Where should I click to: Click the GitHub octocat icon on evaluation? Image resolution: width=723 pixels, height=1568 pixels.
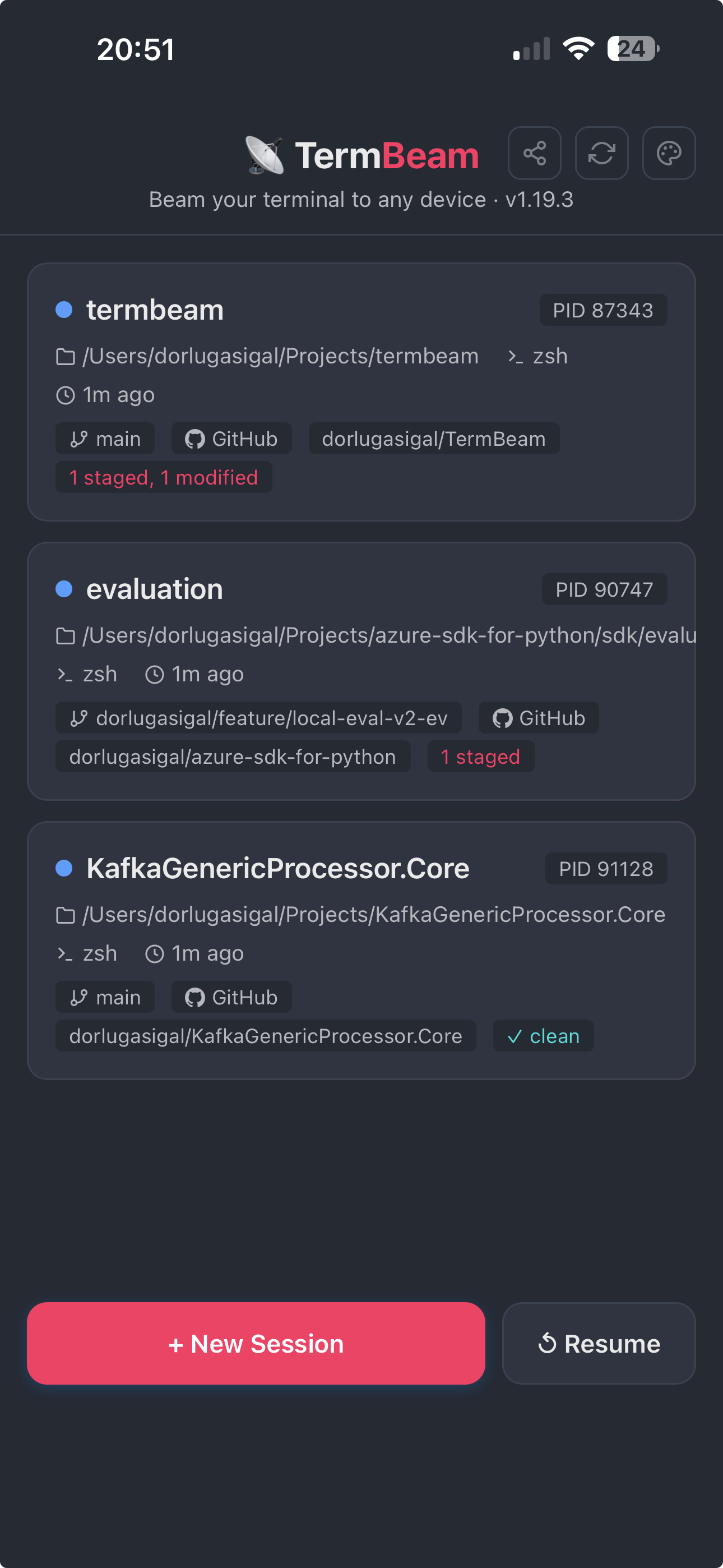502,719
